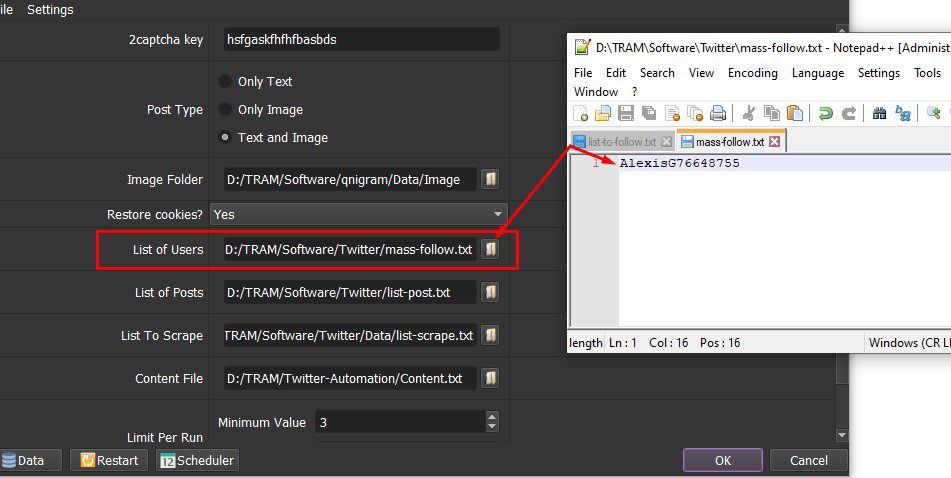Screen dimensions: 951x478
Task: Browse for the Content File
Action: coord(491,378)
